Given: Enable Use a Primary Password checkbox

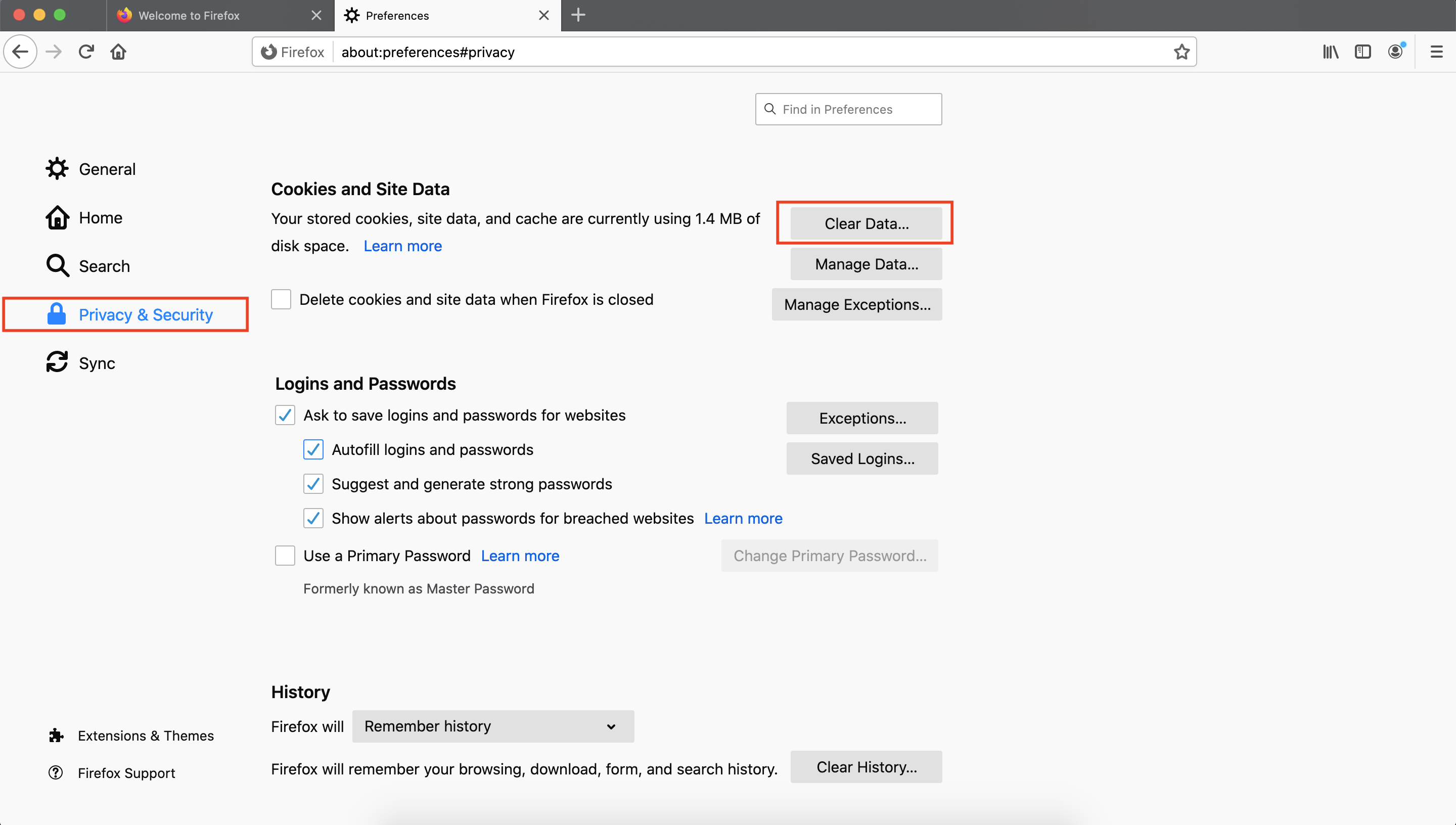Looking at the screenshot, I should (x=285, y=556).
